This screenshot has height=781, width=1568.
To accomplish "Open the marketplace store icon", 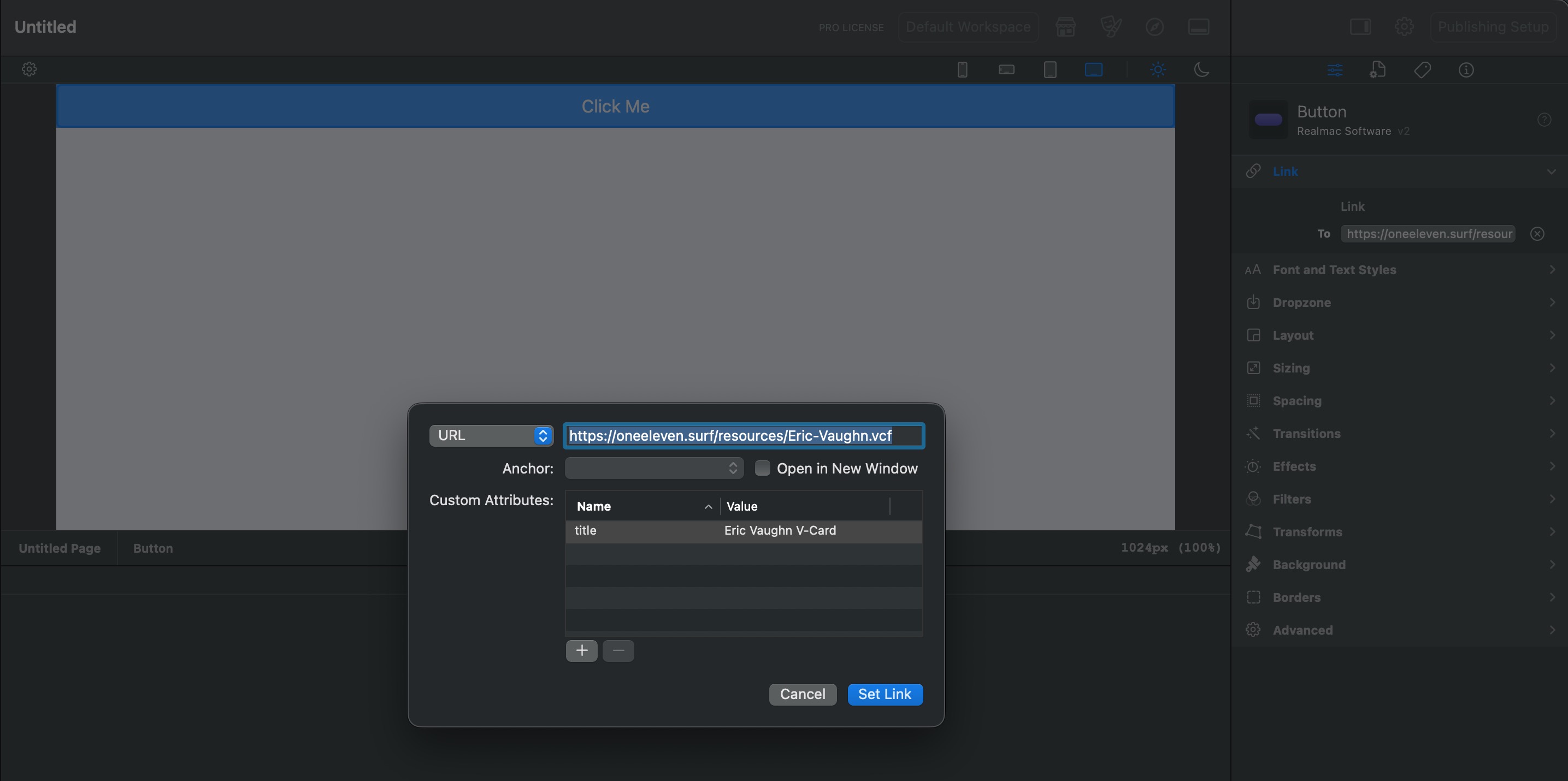I will (1065, 27).
